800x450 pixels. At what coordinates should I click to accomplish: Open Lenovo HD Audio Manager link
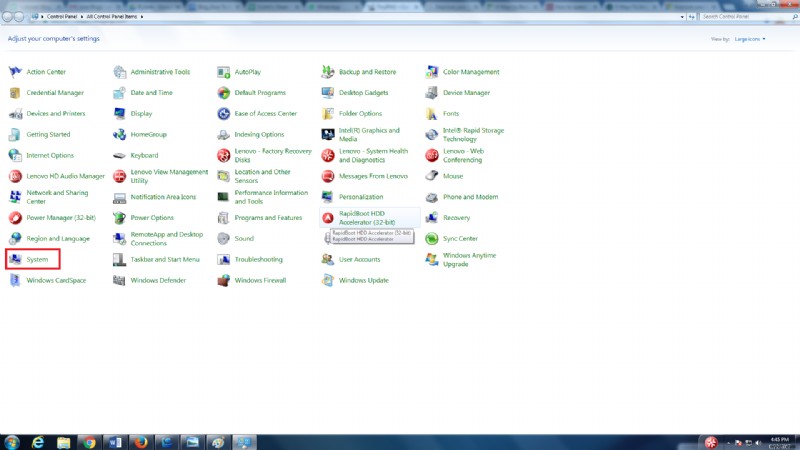point(65,176)
